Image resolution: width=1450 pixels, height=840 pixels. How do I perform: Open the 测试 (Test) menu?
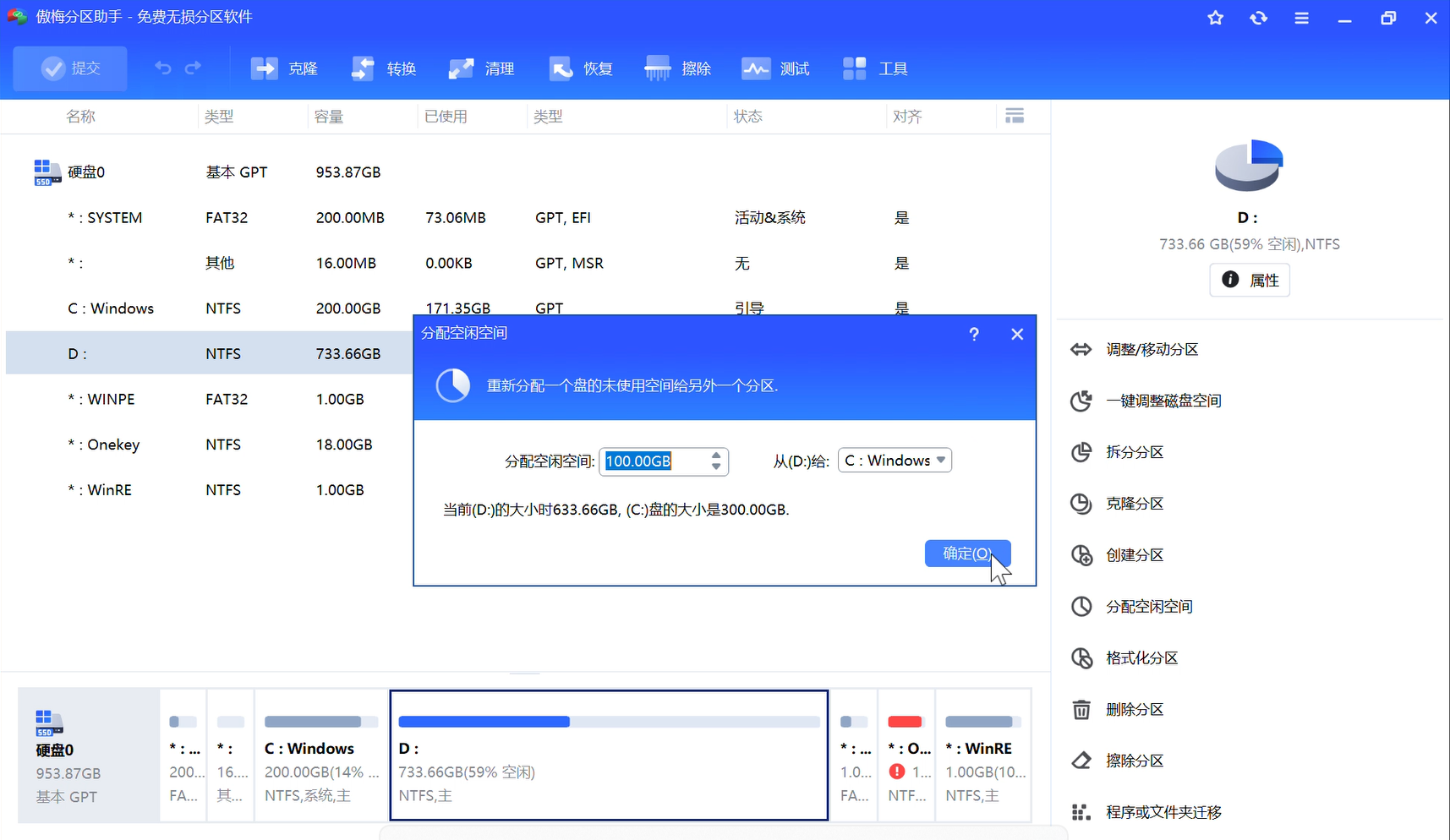pos(776,68)
